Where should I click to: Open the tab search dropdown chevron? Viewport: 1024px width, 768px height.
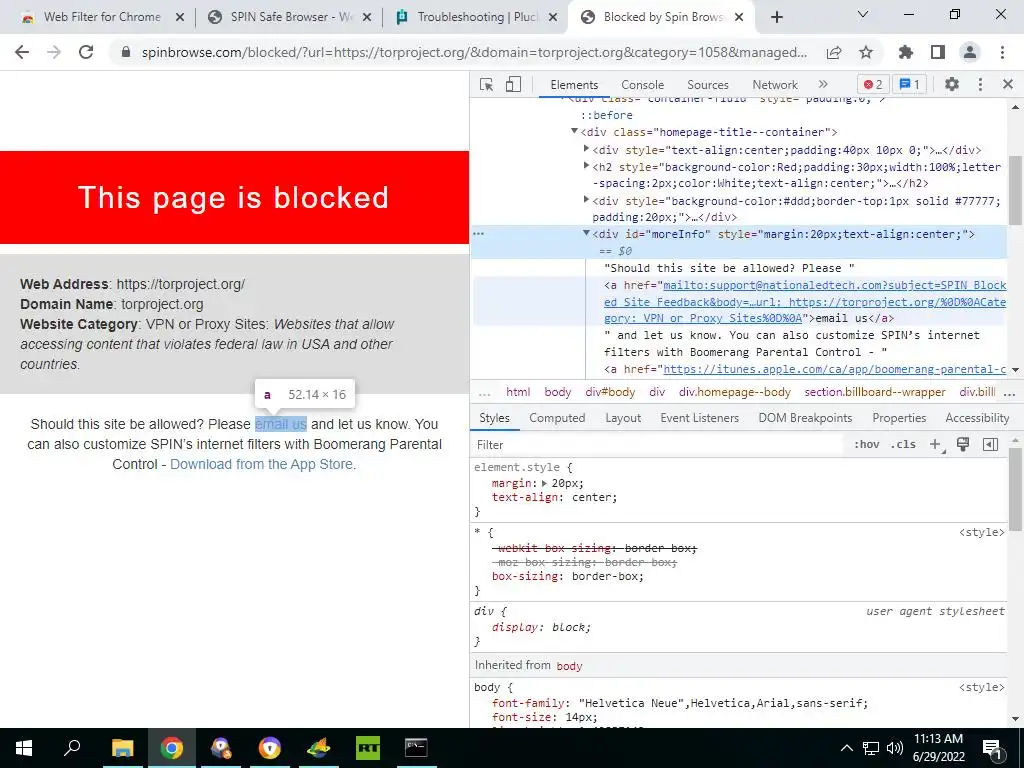[x=862, y=14]
